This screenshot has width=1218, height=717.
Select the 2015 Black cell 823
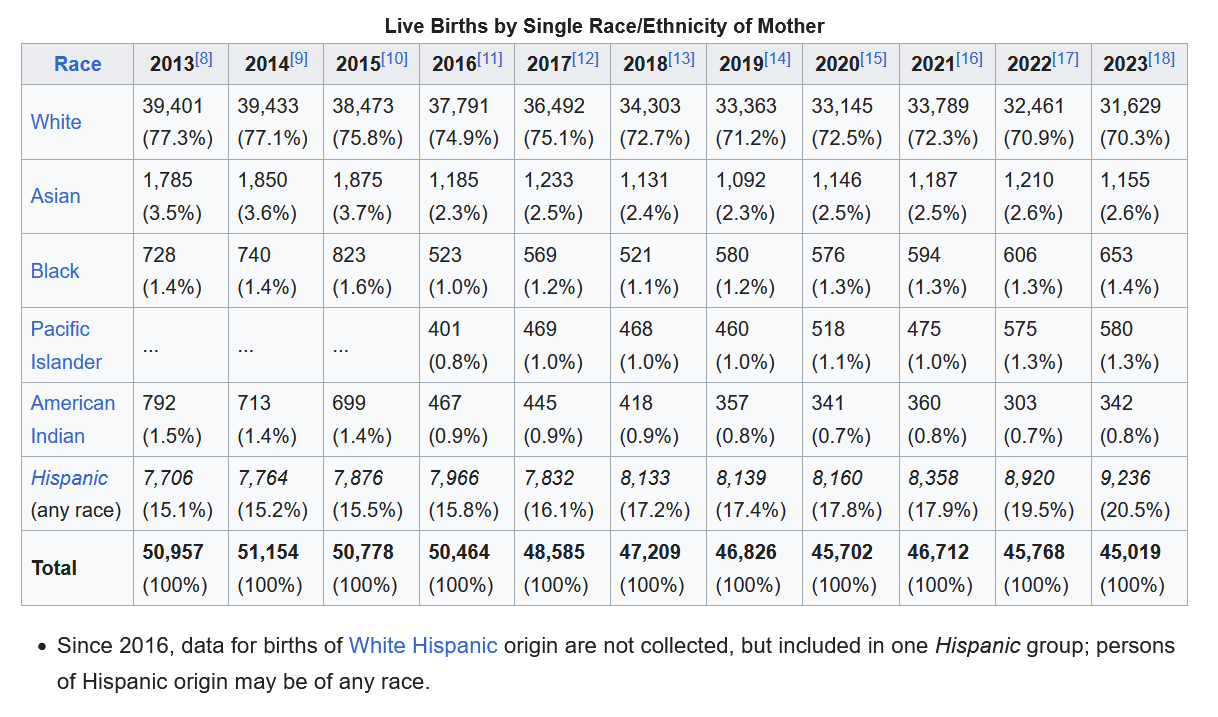pos(372,271)
